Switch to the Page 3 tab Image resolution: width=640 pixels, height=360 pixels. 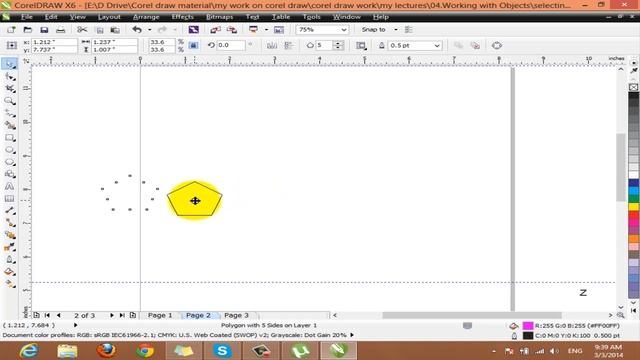(236, 315)
